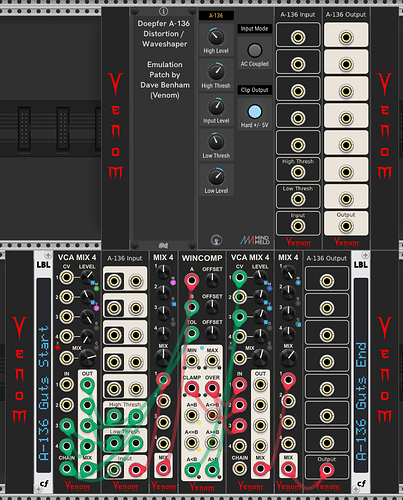Click the WINCOMP OVER output jack
Screen dimensions: 403x500
[x=212, y=388]
